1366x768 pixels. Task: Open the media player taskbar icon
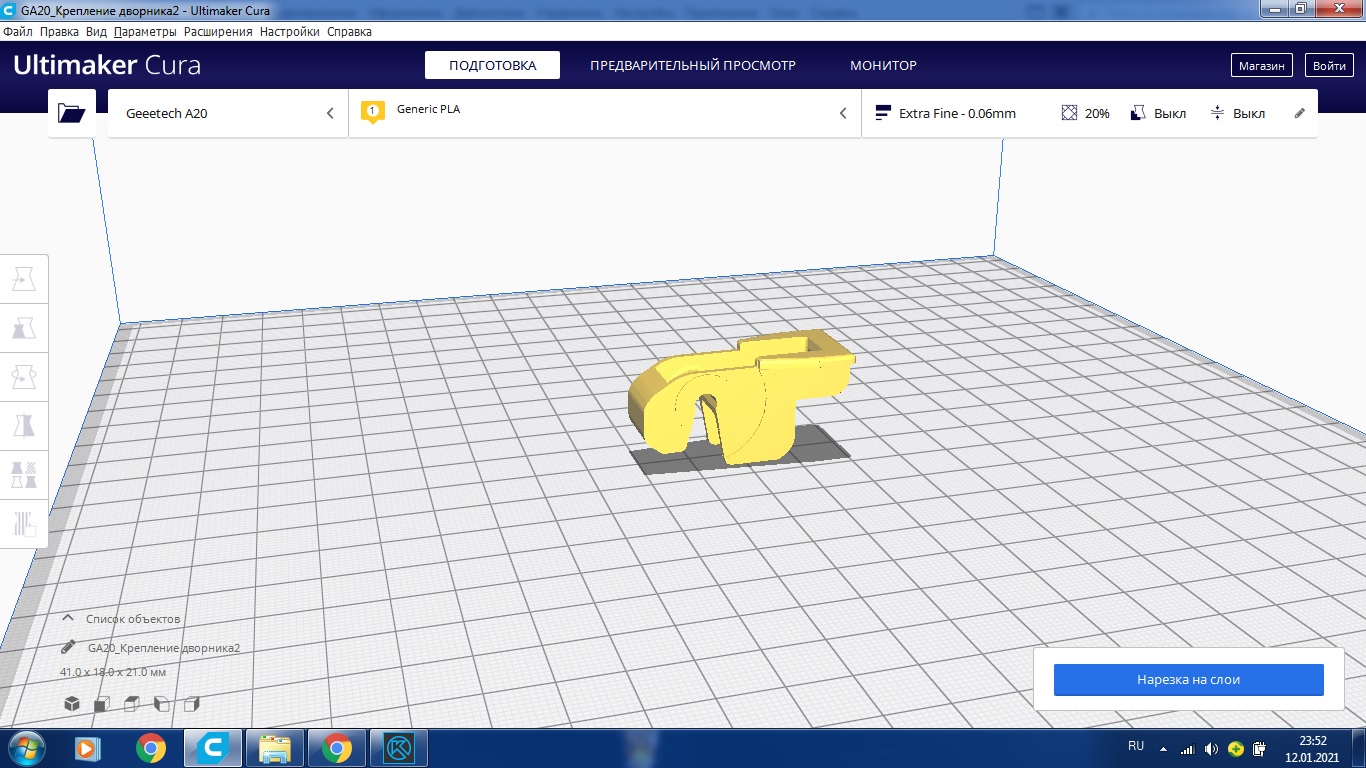coord(88,748)
